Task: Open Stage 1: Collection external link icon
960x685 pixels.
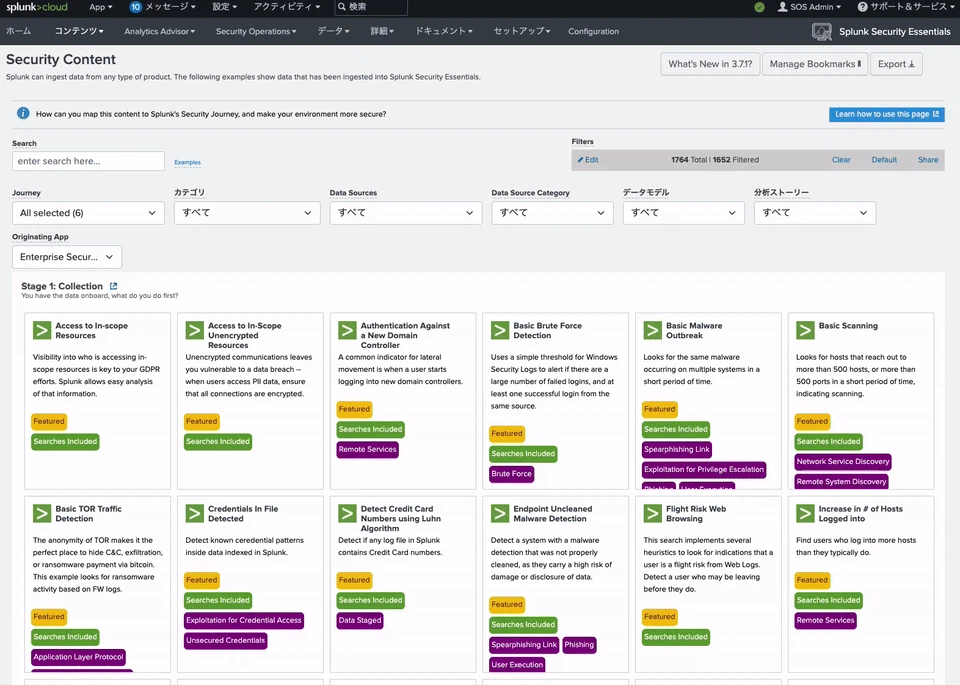Action: [113, 286]
